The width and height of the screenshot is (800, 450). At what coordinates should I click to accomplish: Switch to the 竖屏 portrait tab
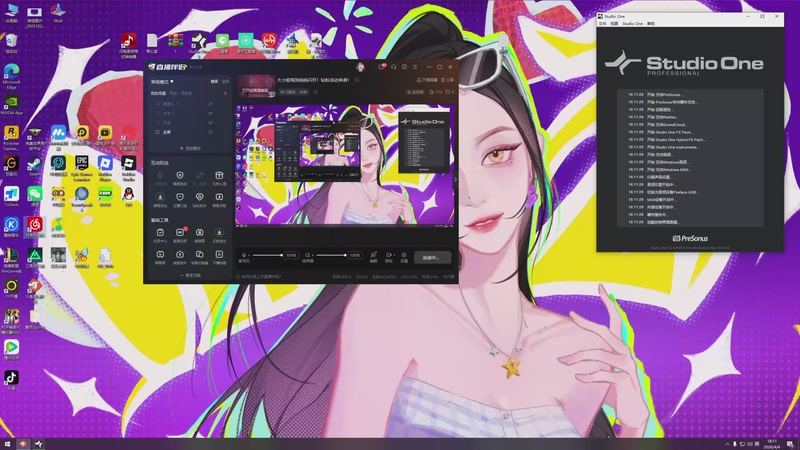pyautogui.click(x=225, y=82)
